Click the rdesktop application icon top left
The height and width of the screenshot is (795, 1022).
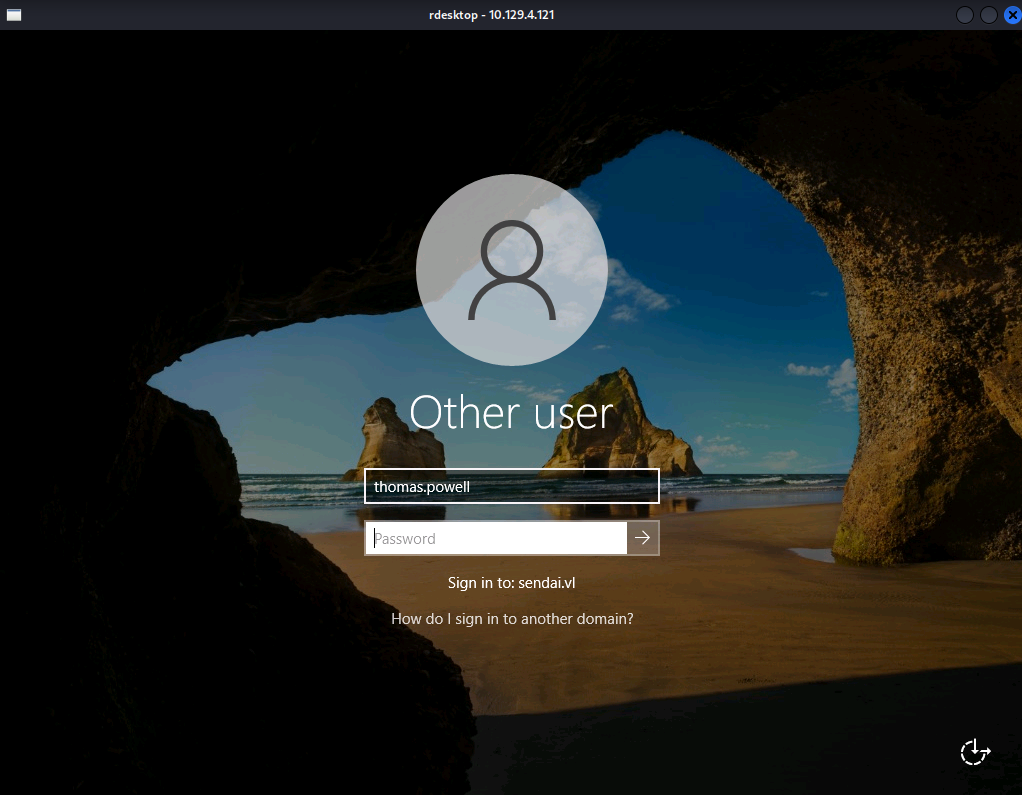point(13,14)
